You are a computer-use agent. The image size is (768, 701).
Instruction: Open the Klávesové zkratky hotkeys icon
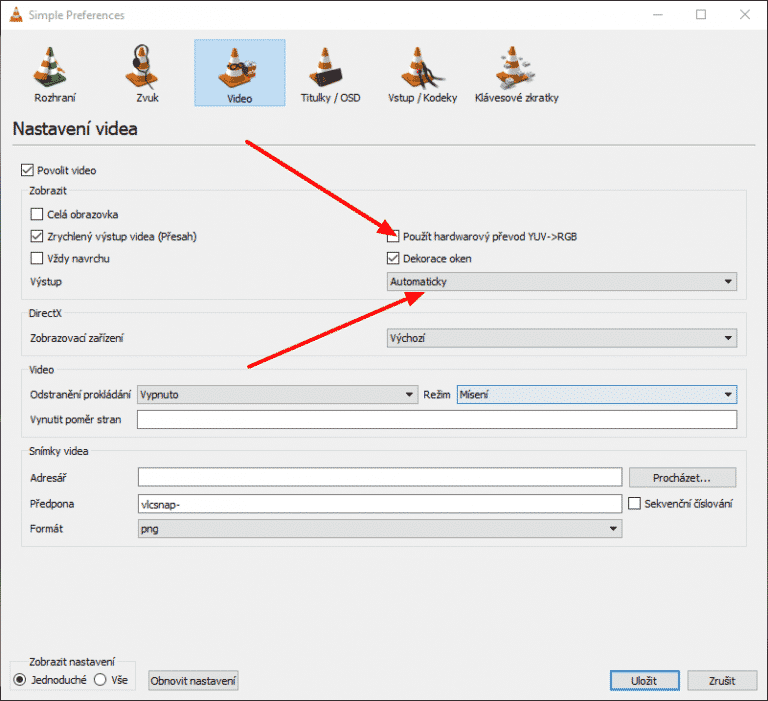pos(513,72)
